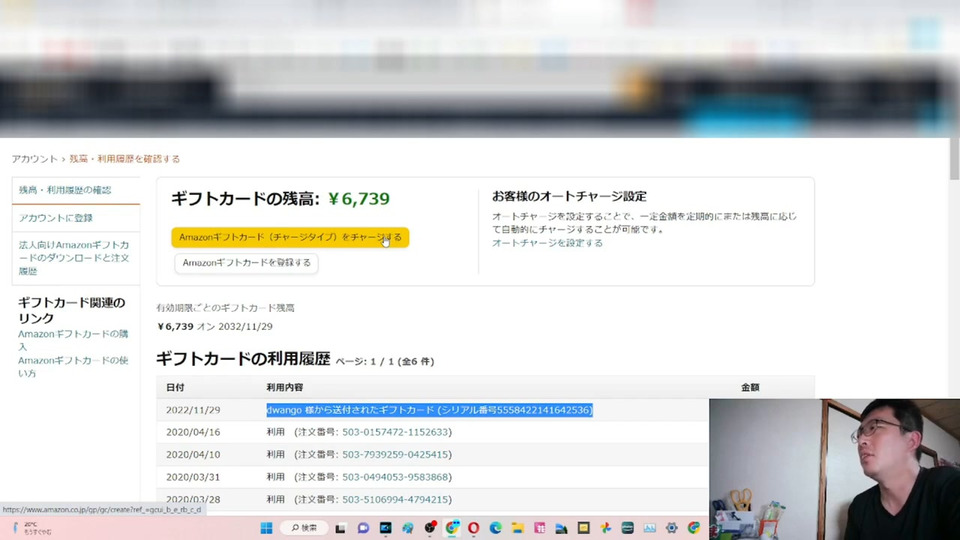Viewport: 960px width, 540px height.
Task: Open order 503-0157472-1152633
Action: coord(395,432)
